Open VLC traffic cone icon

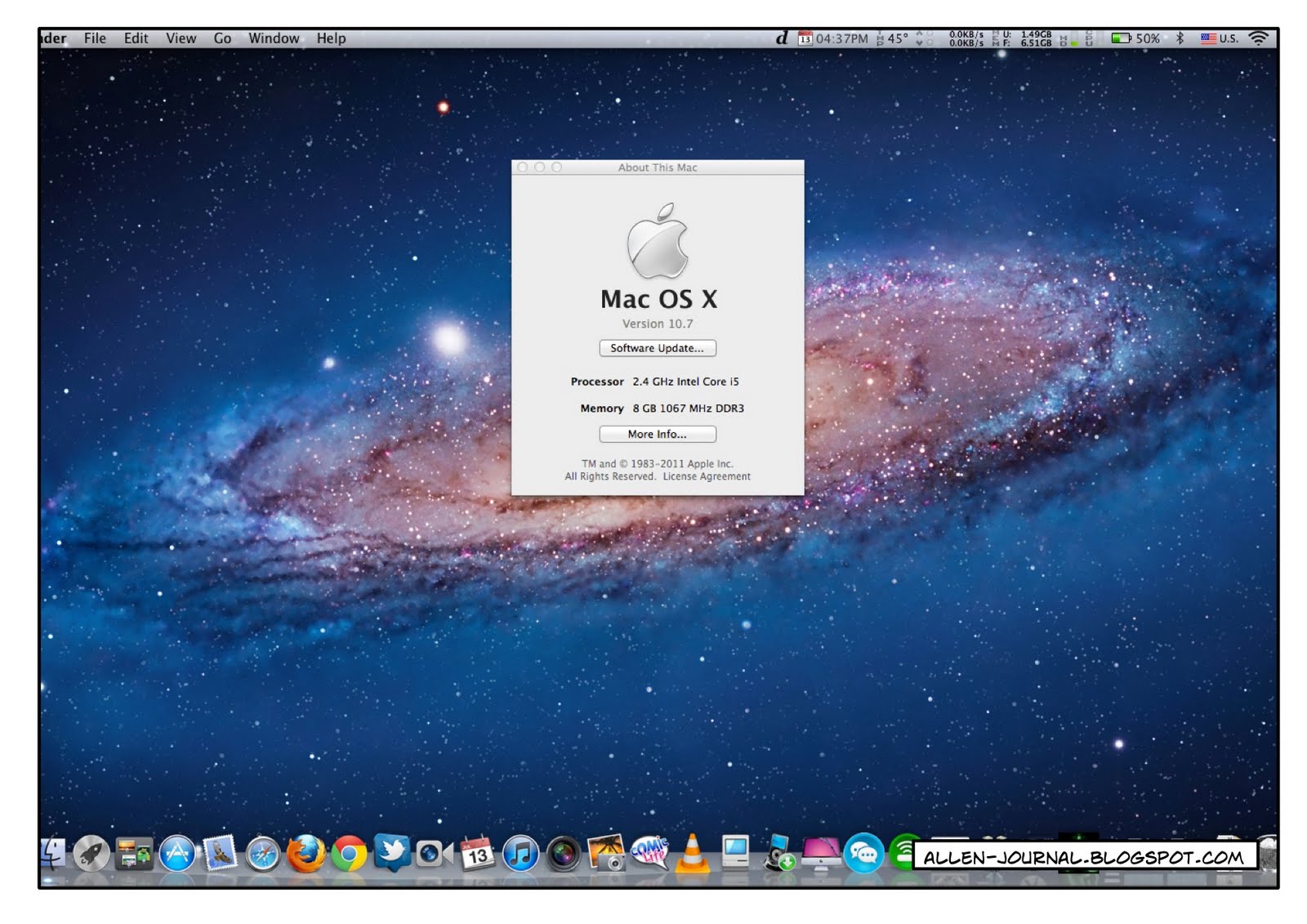point(692,854)
